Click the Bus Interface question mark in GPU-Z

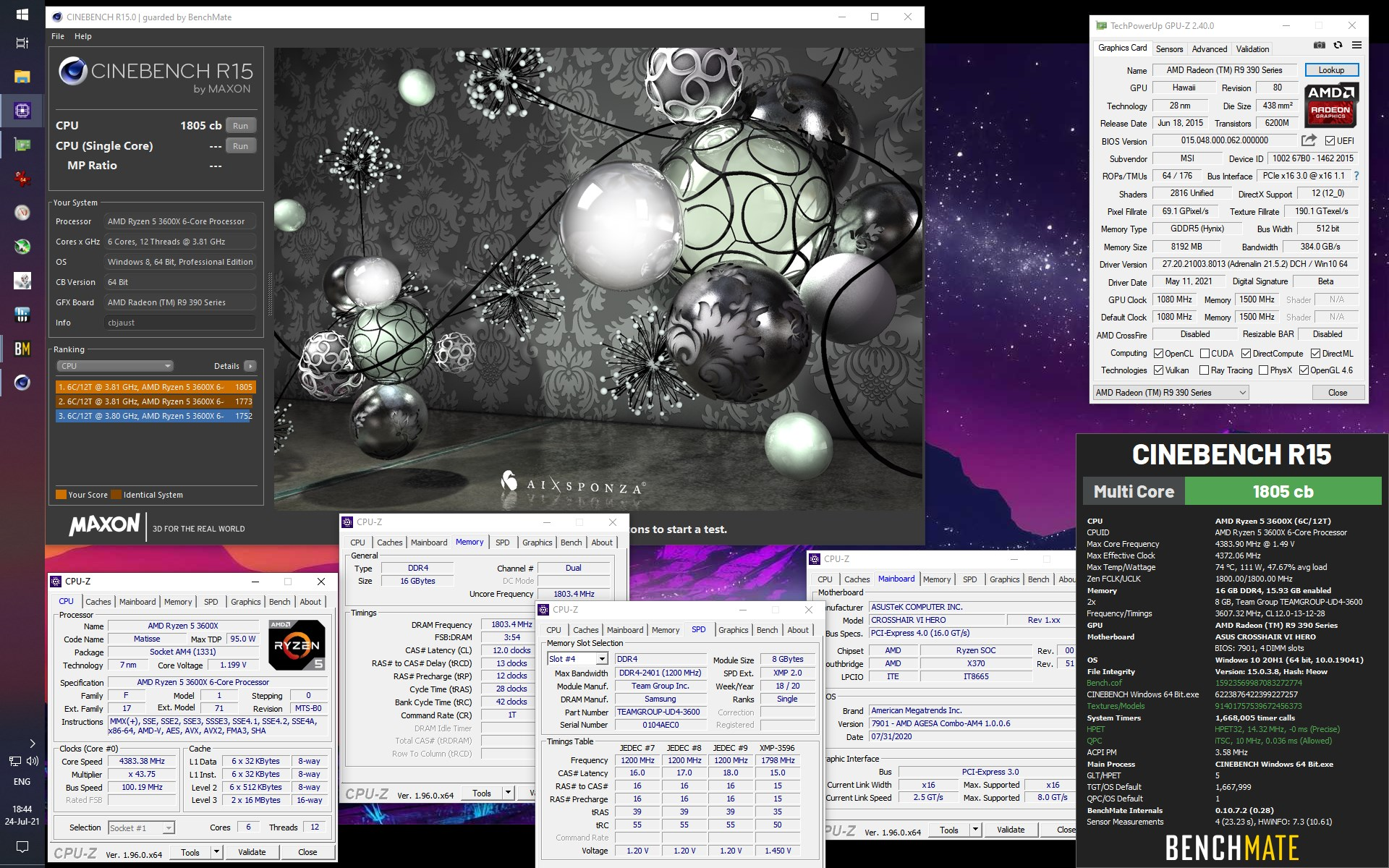pyautogui.click(x=1356, y=176)
